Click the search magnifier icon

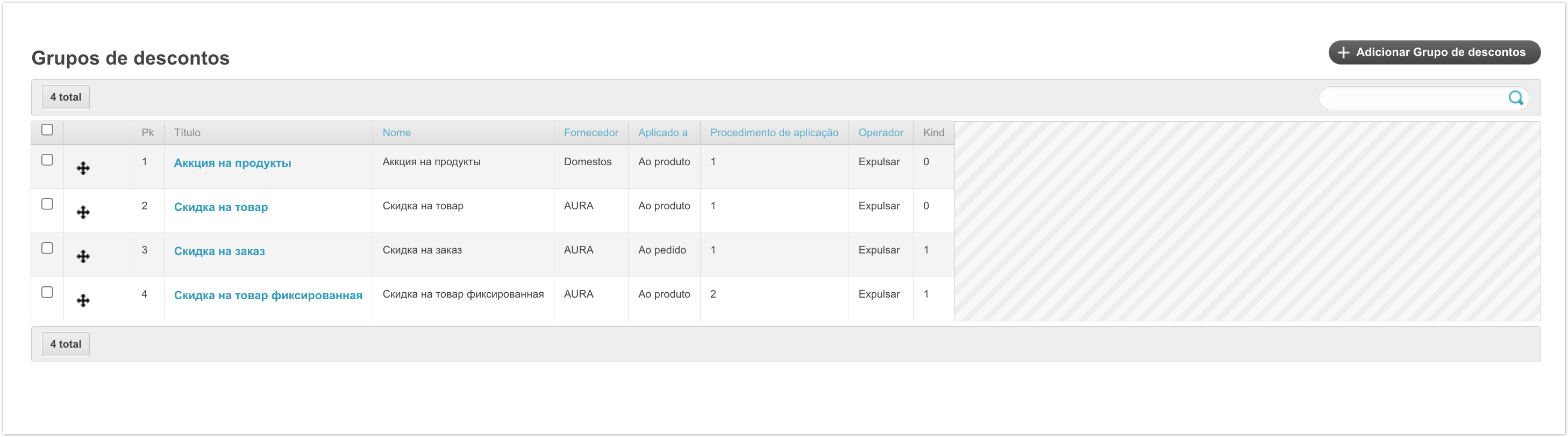click(x=1515, y=97)
